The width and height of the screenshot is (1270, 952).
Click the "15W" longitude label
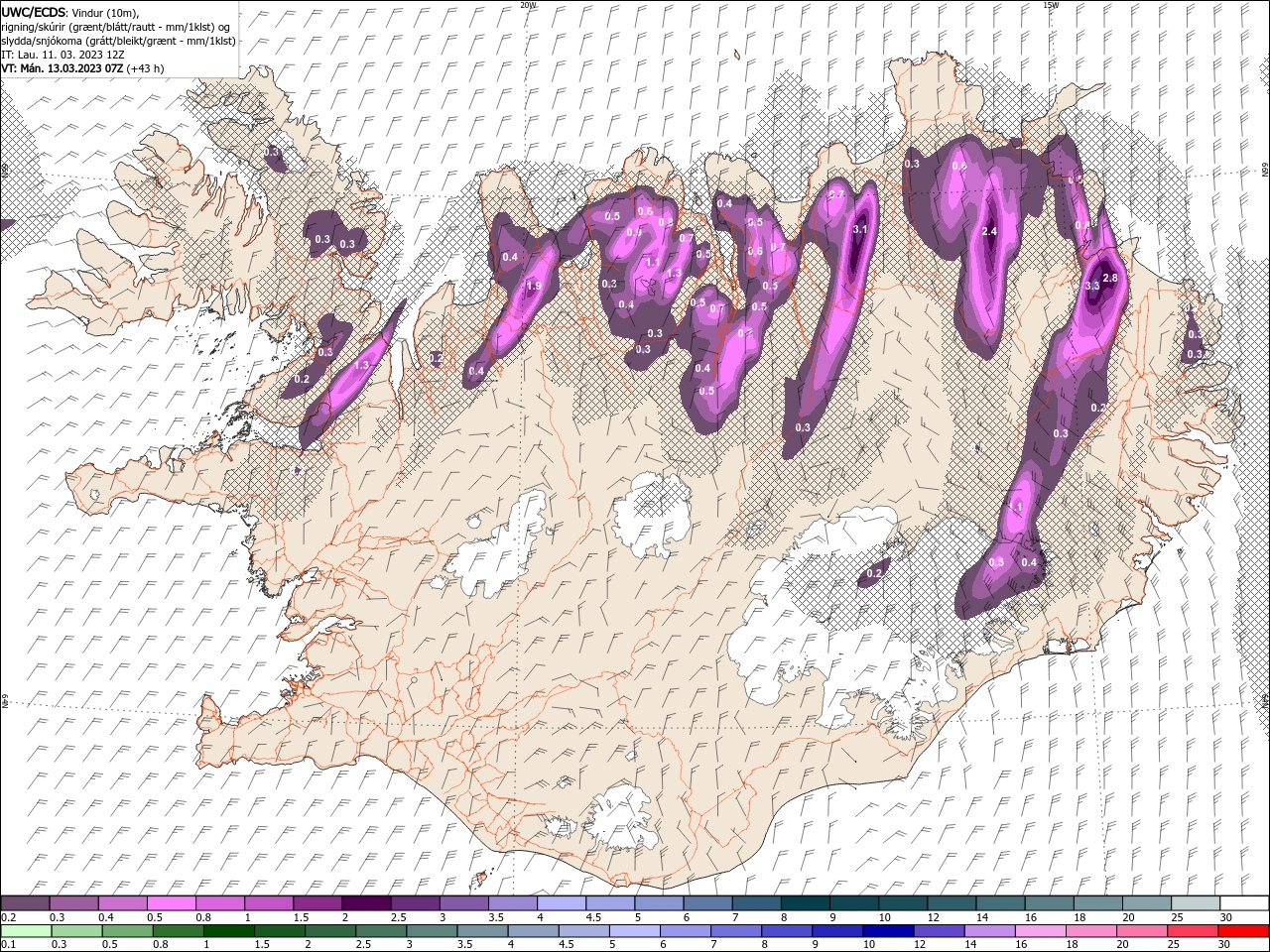[x=1051, y=5]
